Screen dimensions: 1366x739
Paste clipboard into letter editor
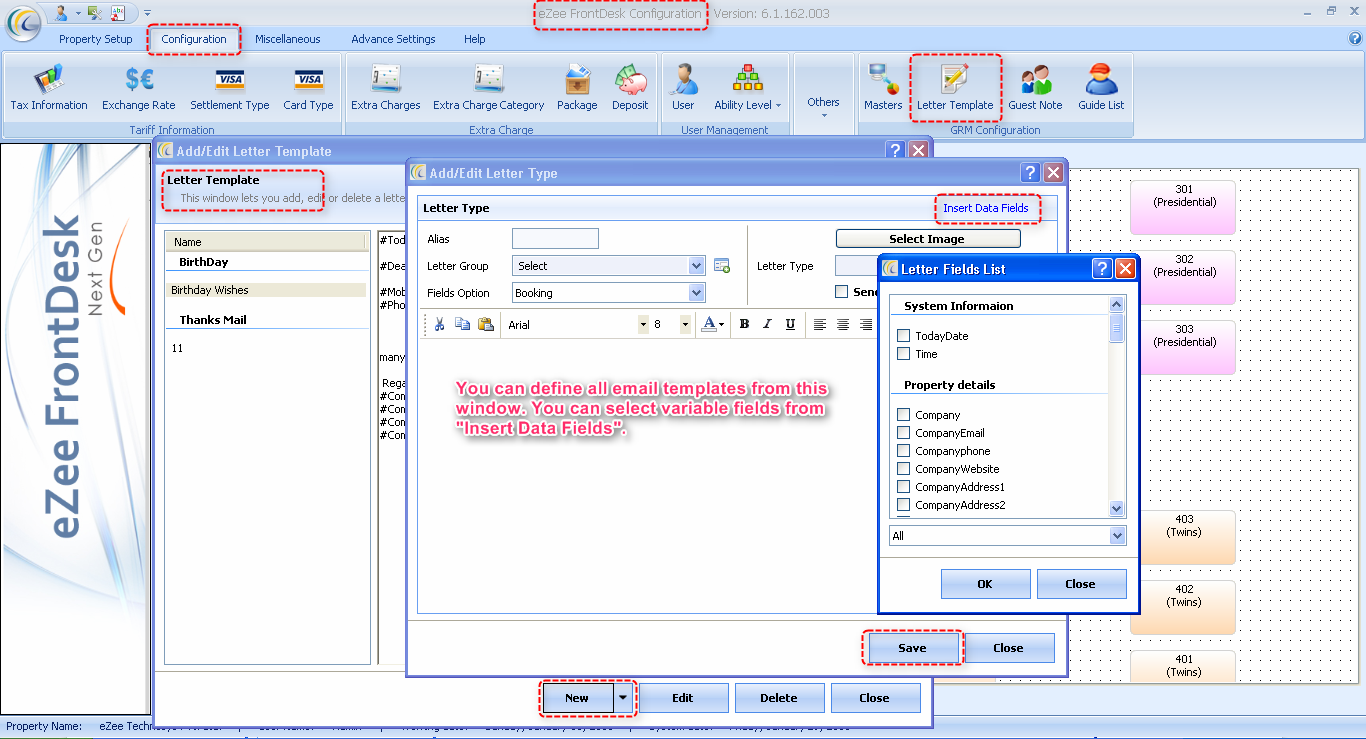(486, 324)
